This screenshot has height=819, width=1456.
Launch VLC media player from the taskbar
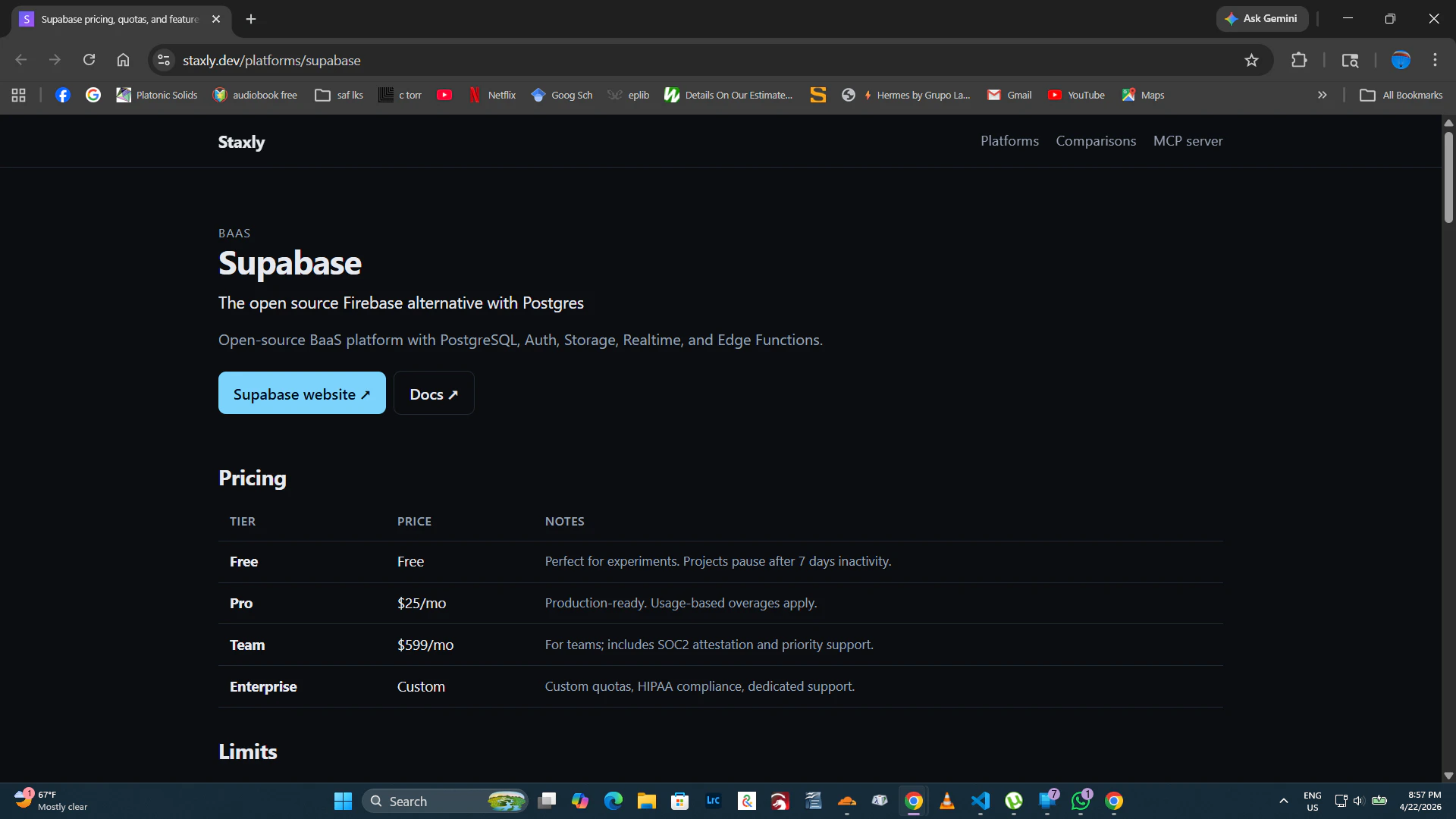tap(947, 801)
